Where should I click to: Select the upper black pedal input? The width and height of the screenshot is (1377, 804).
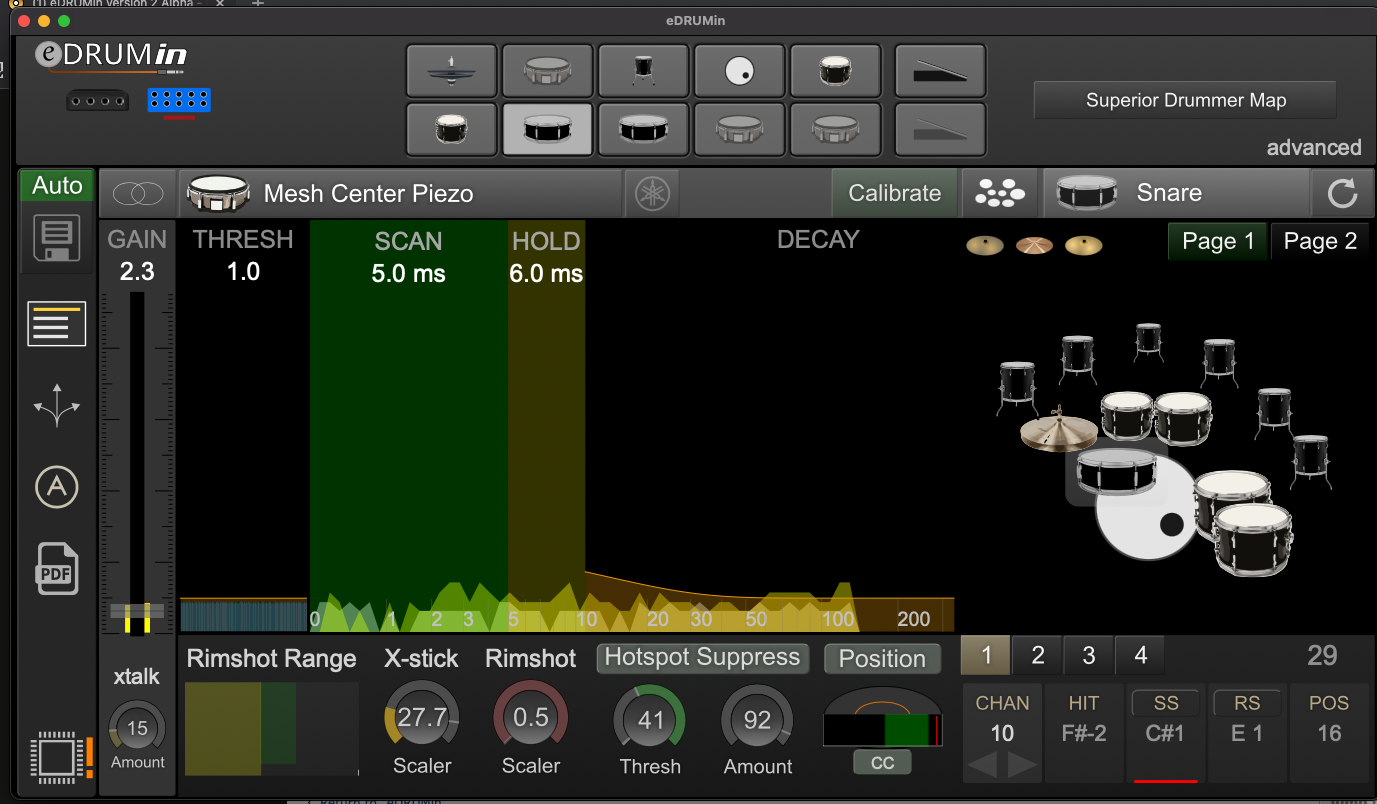point(940,71)
